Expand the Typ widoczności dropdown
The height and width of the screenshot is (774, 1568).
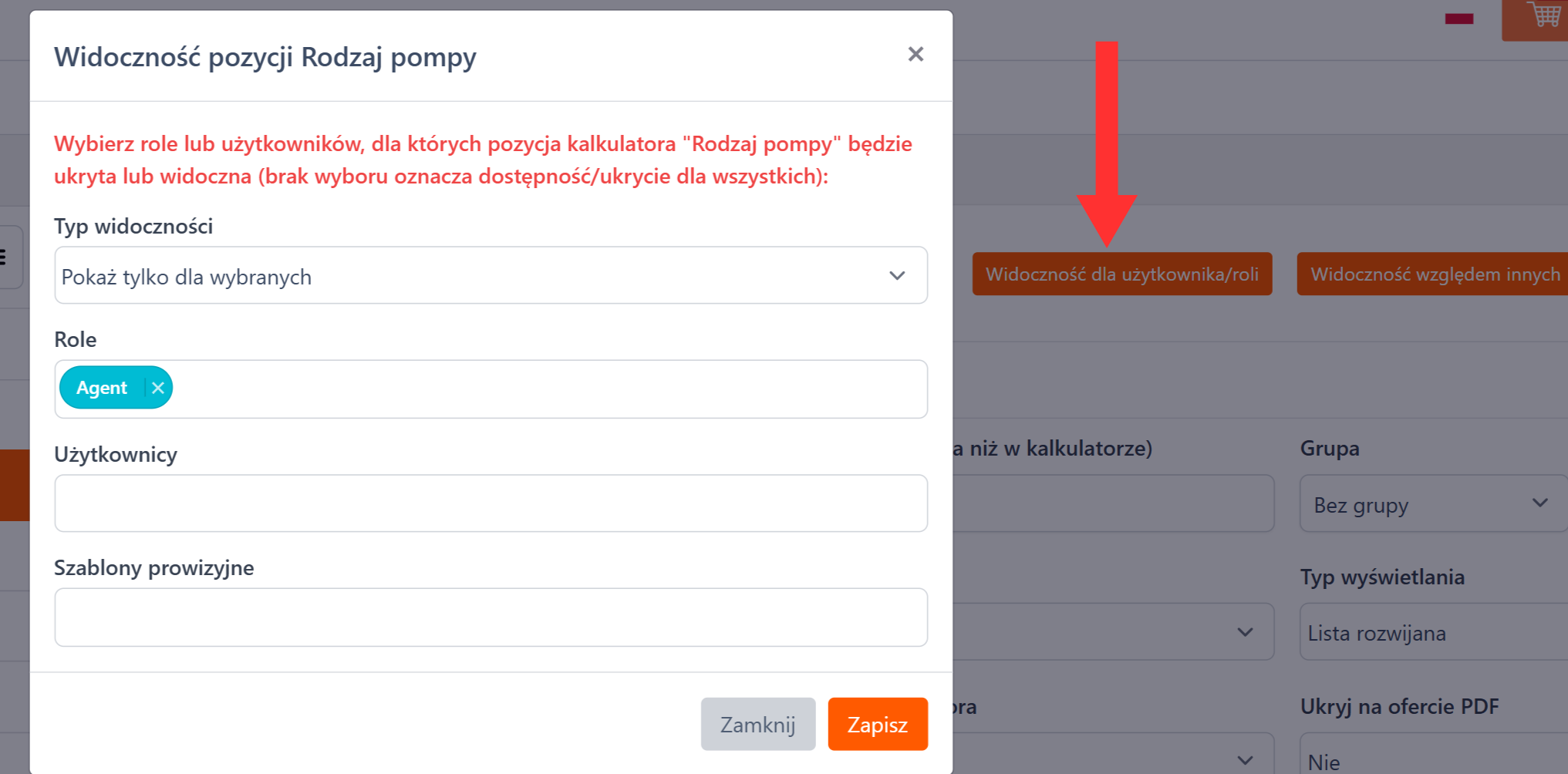[491, 276]
